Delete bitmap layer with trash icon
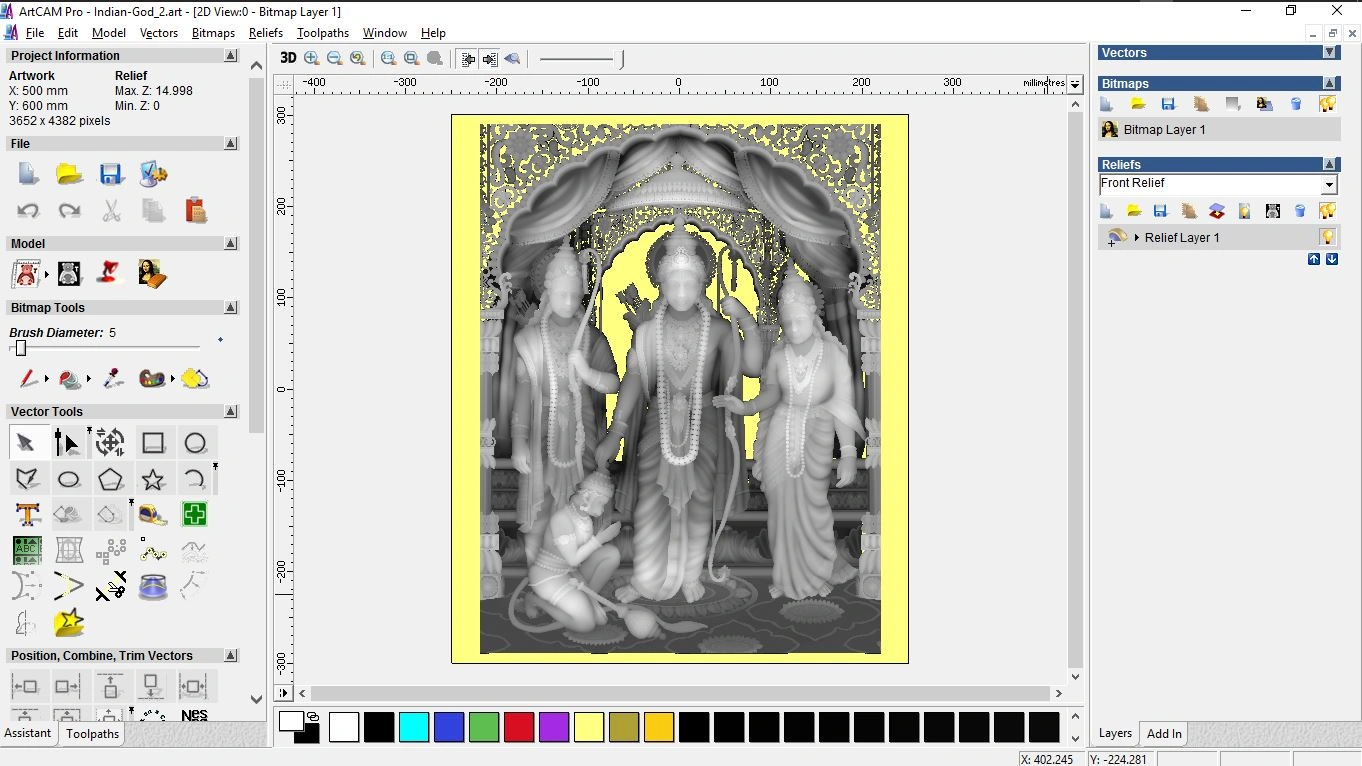The image size is (1362, 766). coord(1297,104)
